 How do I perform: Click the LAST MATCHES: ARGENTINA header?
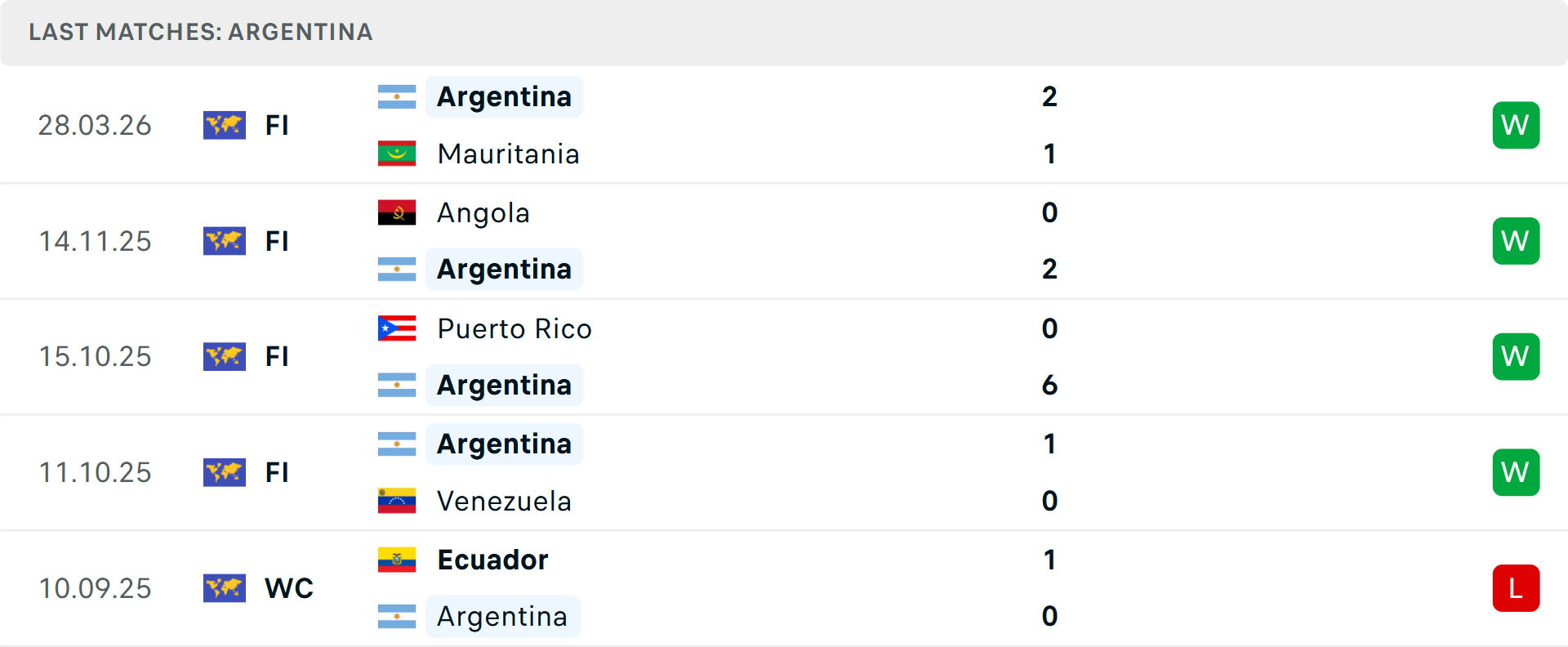coord(200,33)
